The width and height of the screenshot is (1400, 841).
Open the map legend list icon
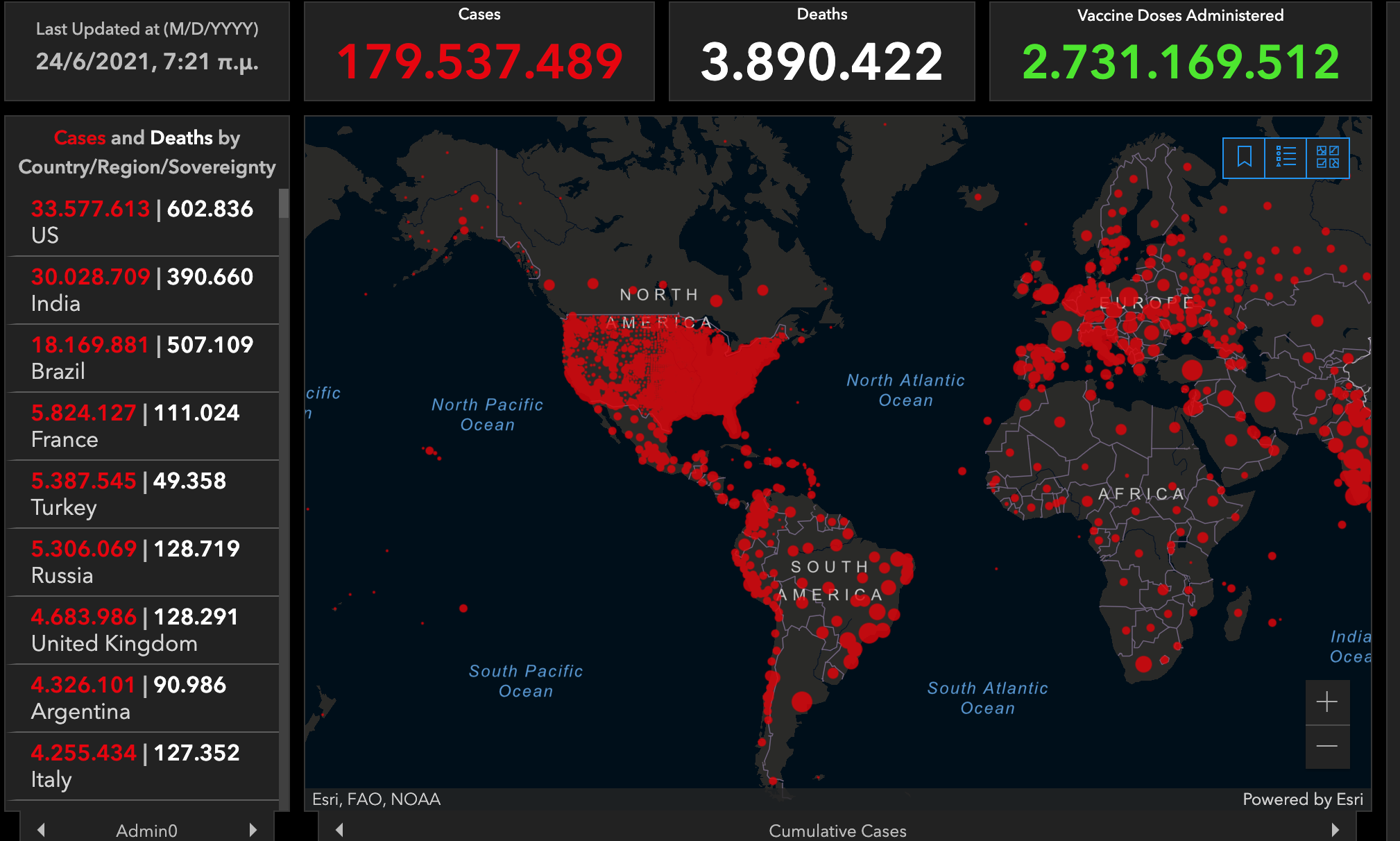[1286, 158]
